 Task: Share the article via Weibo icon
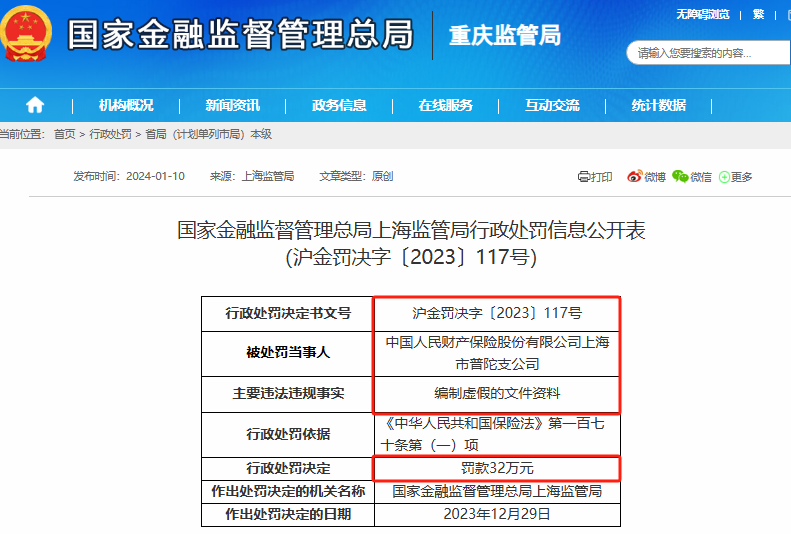[634, 177]
